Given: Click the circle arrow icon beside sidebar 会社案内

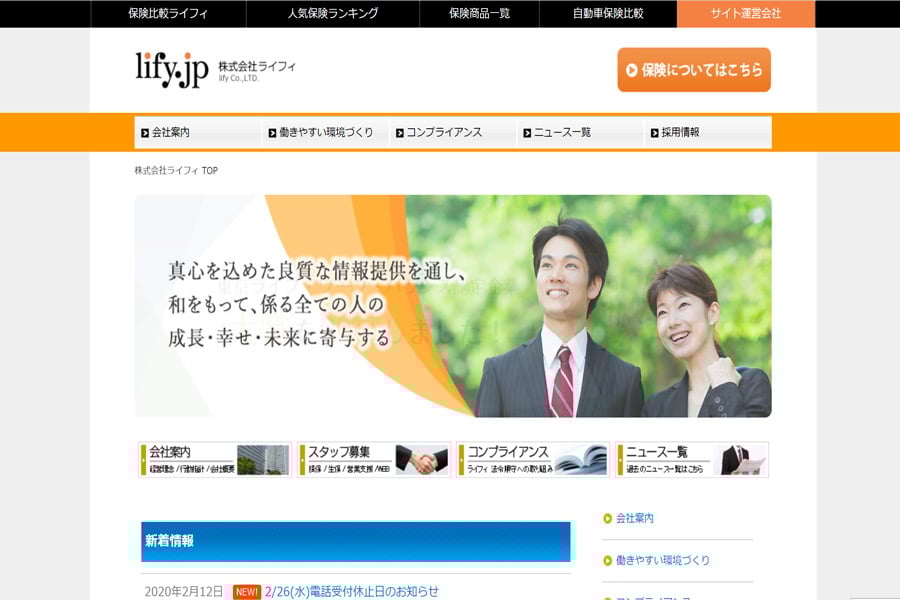Looking at the screenshot, I should click(x=608, y=519).
